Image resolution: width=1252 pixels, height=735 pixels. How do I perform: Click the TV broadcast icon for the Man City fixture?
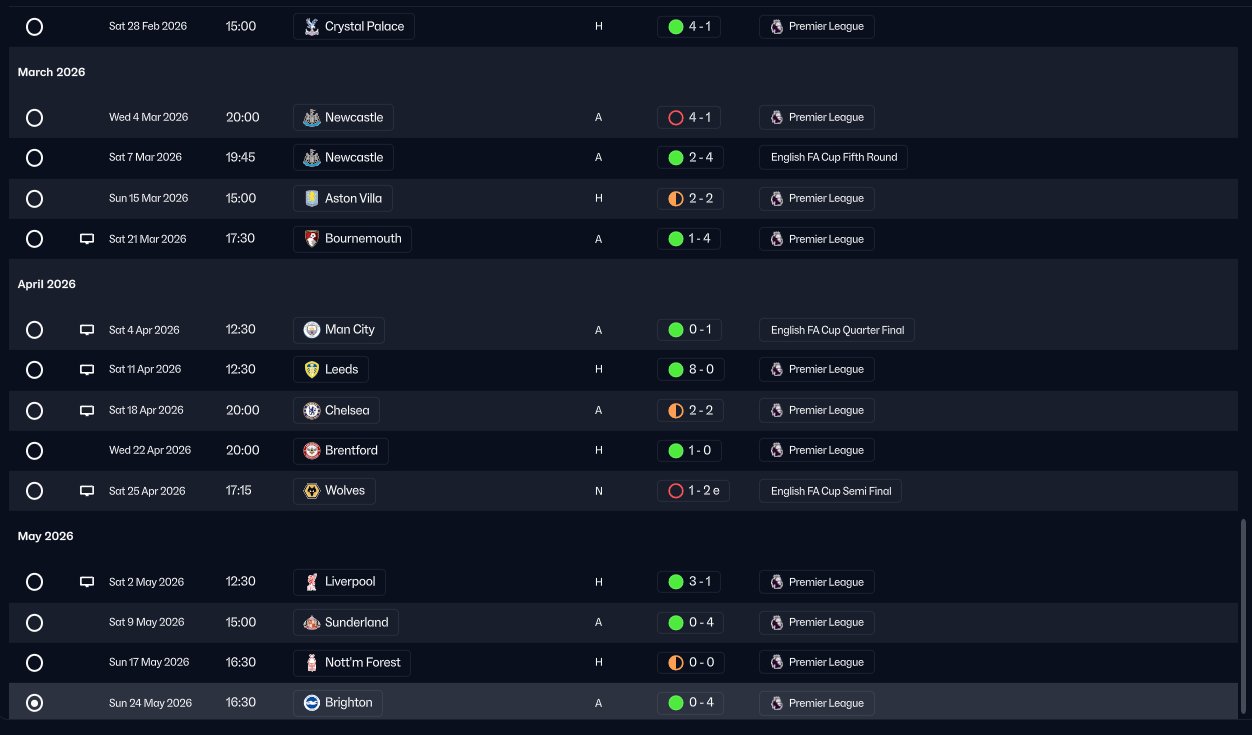pyautogui.click(x=87, y=330)
